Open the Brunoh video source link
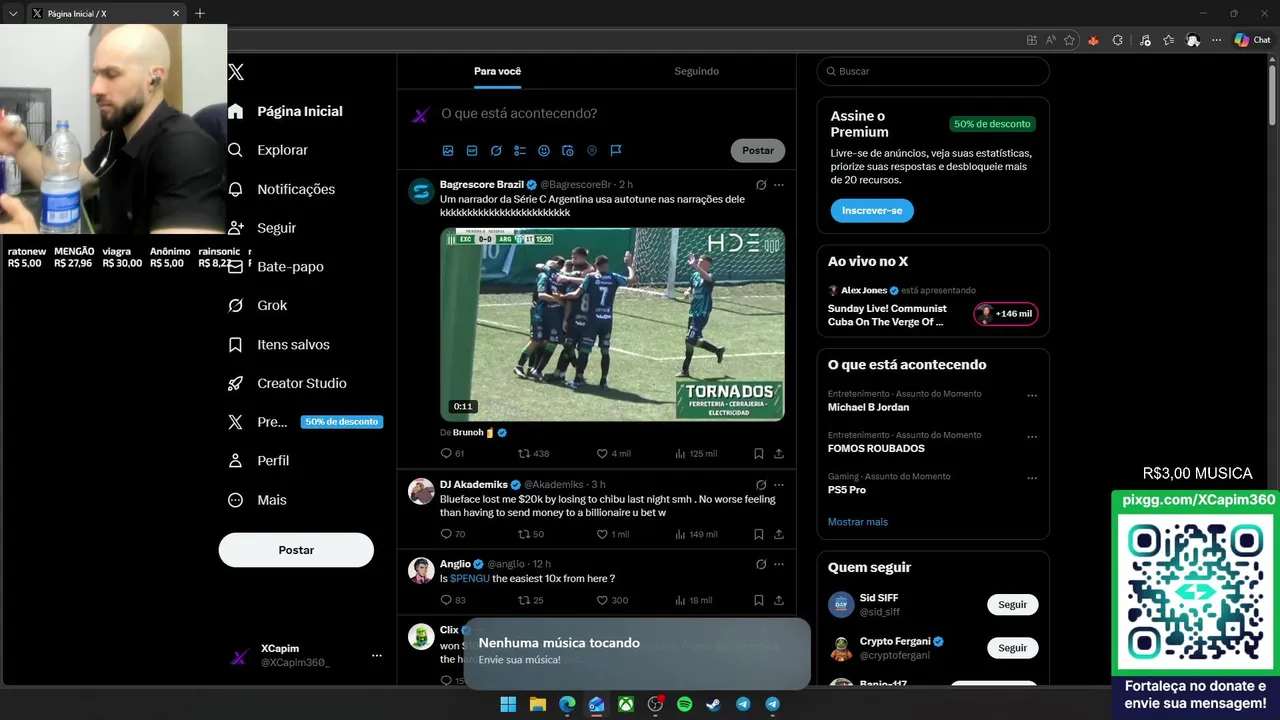Screen dimensions: 1280x720 [x=474, y=433]
